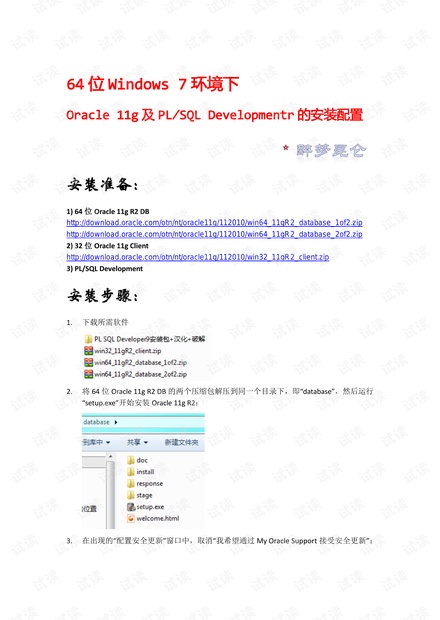The width and height of the screenshot is (440, 620).
Task: Click the win64_11gR2_database_2of2.zip archive icon
Action: (x=89, y=374)
